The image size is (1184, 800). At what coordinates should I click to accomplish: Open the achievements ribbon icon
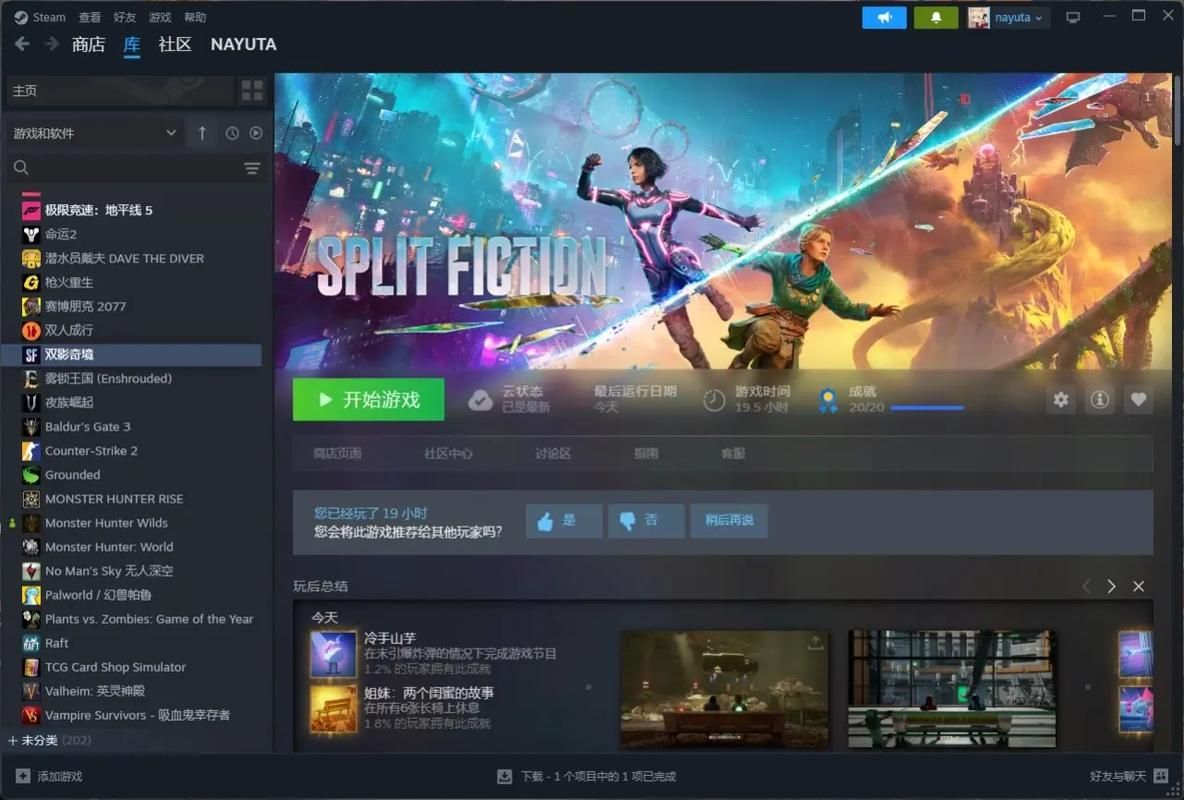[x=828, y=400]
